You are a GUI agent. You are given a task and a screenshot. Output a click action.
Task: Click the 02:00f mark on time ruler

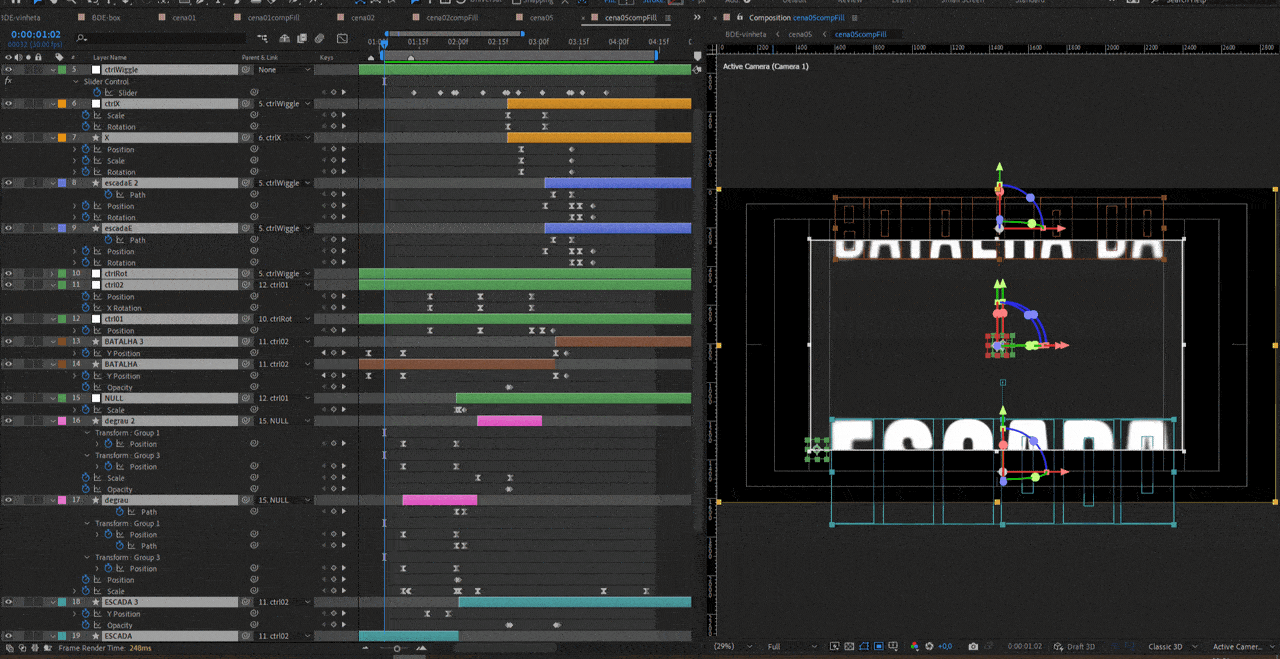(x=458, y=42)
